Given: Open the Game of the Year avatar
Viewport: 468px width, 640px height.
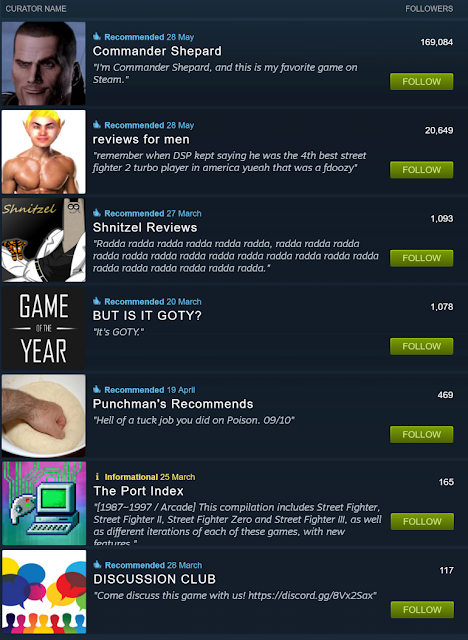Looking at the screenshot, I should tap(44, 328).
